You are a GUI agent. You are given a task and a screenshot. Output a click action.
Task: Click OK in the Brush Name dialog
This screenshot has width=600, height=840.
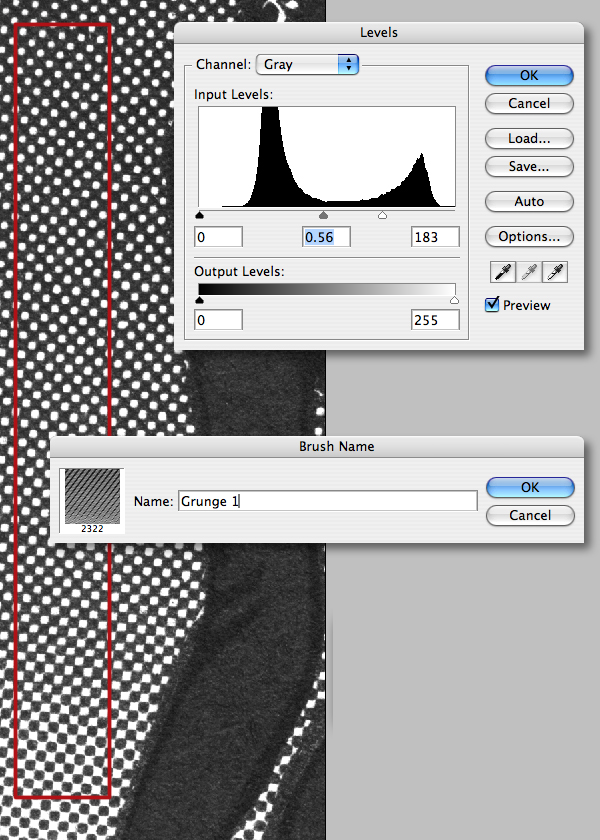click(x=530, y=487)
